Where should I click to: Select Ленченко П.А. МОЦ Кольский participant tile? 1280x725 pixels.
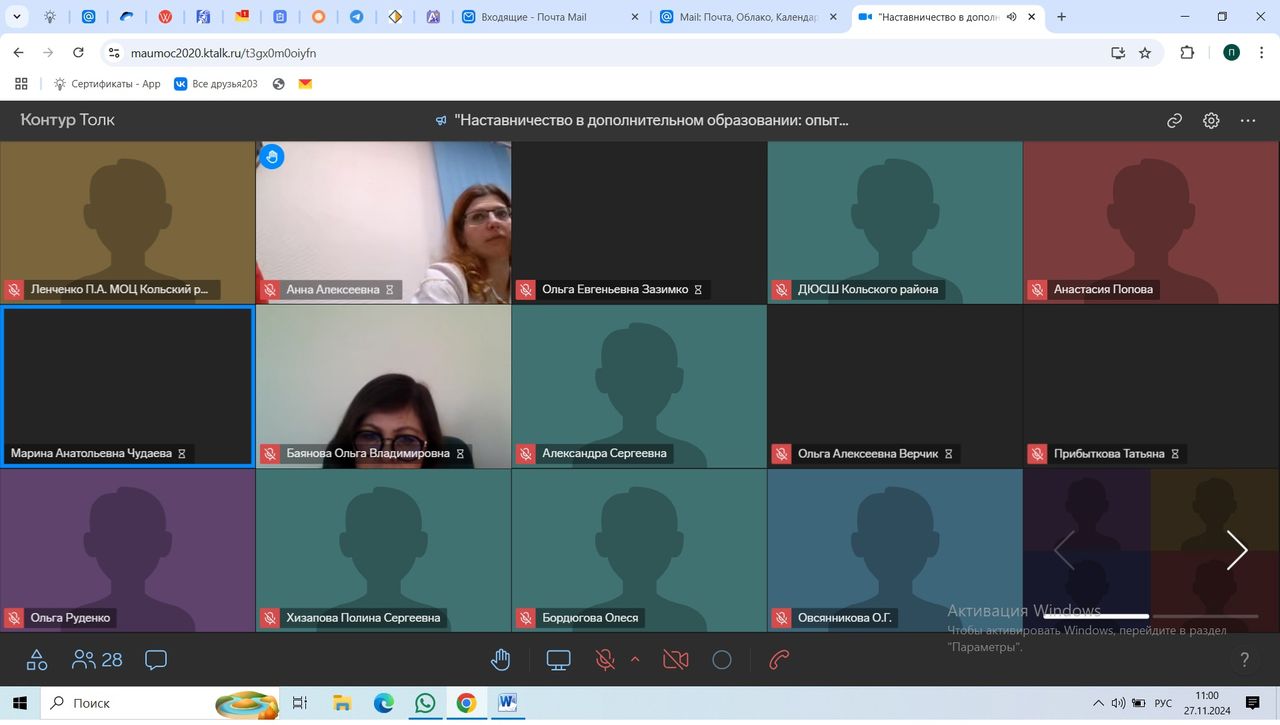(x=127, y=222)
